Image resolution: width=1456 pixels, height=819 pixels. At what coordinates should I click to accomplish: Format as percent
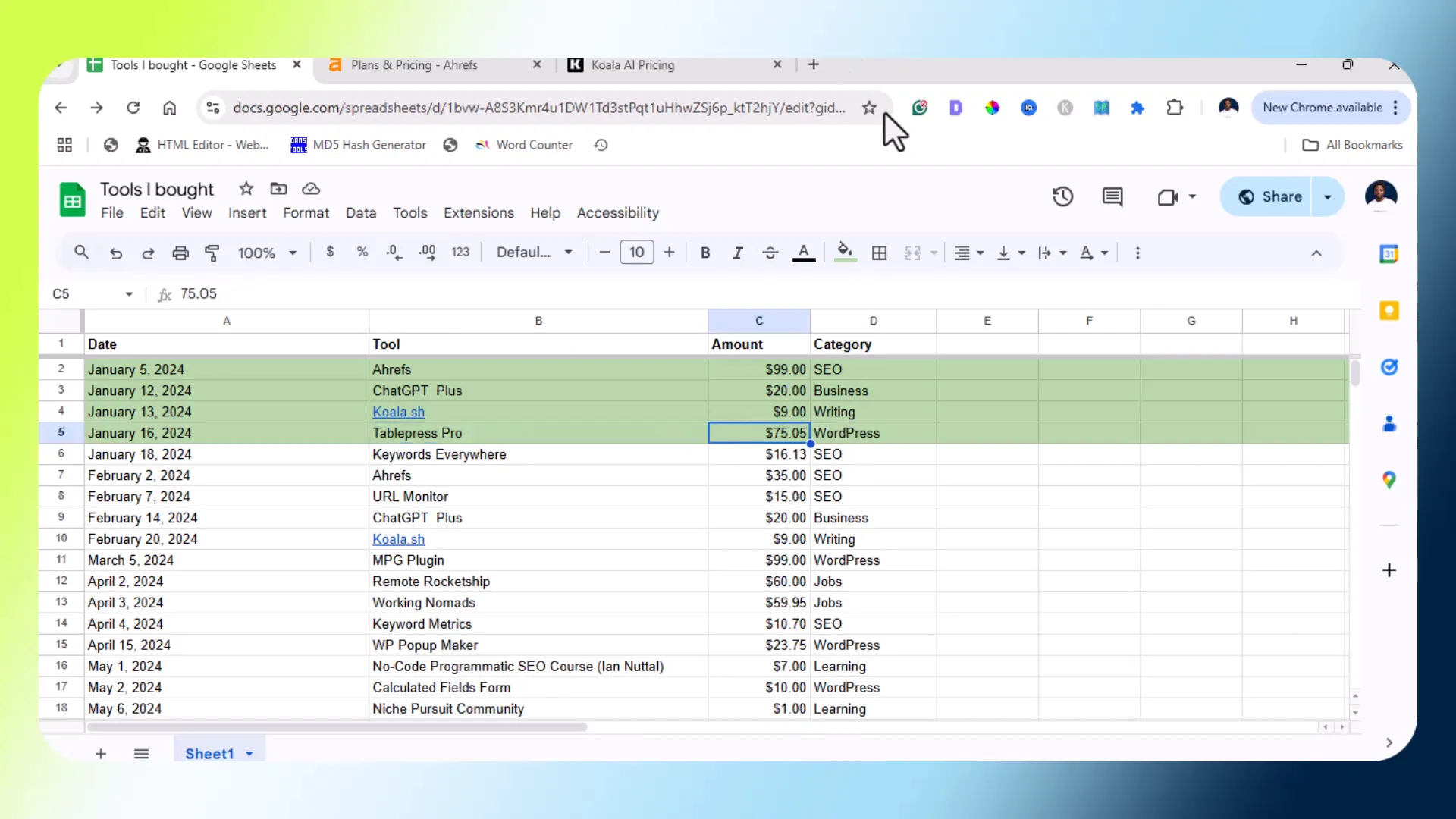pyautogui.click(x=362, y=252)
